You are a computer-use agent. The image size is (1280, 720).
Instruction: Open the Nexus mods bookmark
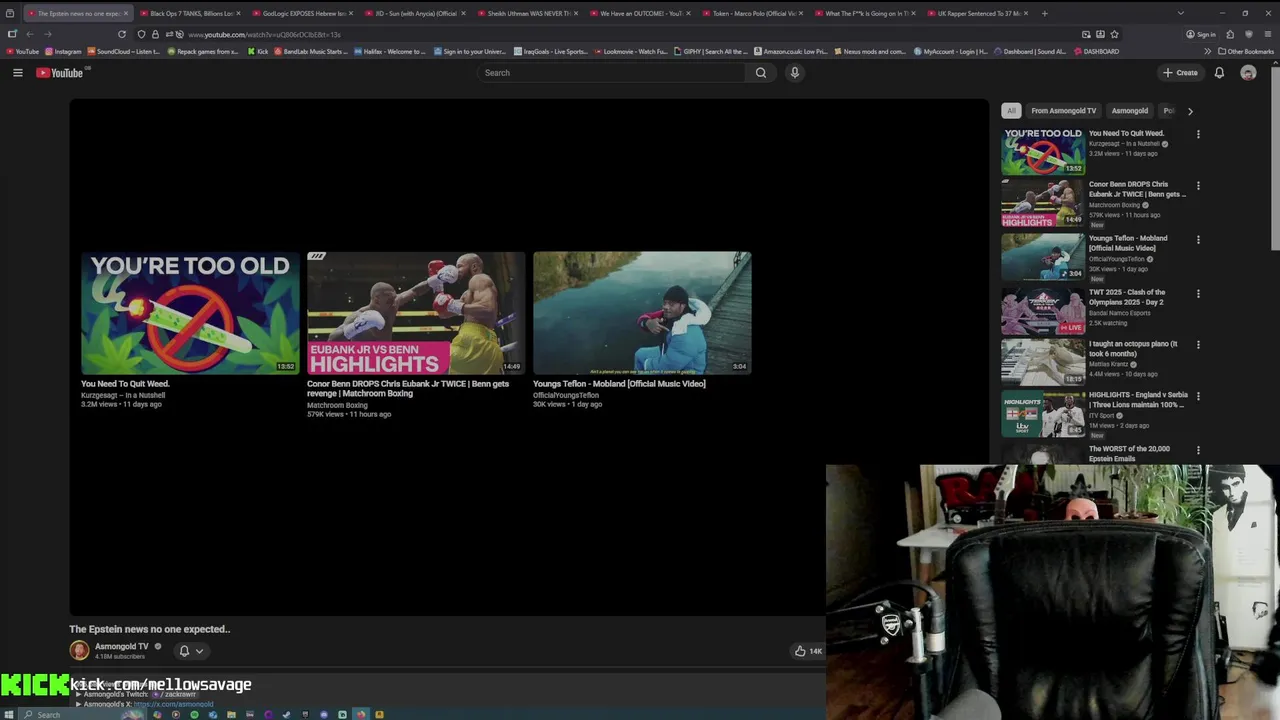tap(870, 51)
